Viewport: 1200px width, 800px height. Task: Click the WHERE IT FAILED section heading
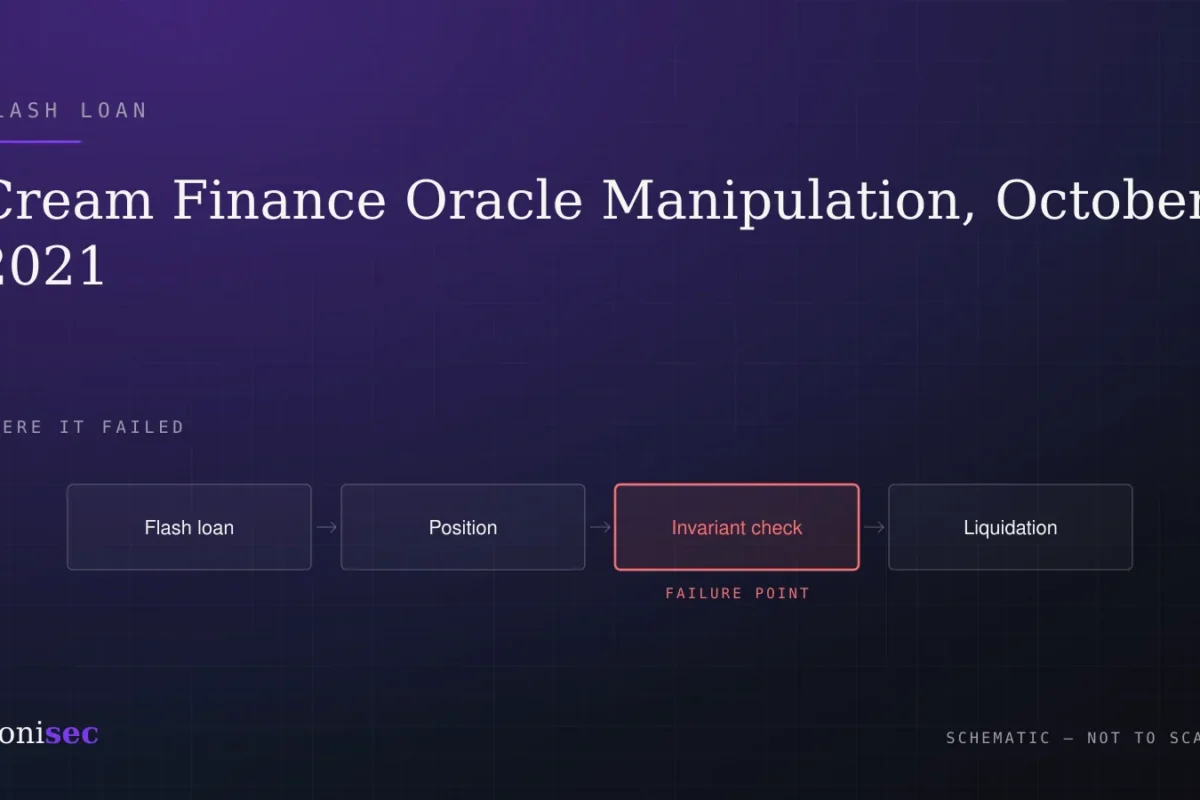[x=92, y=427]
